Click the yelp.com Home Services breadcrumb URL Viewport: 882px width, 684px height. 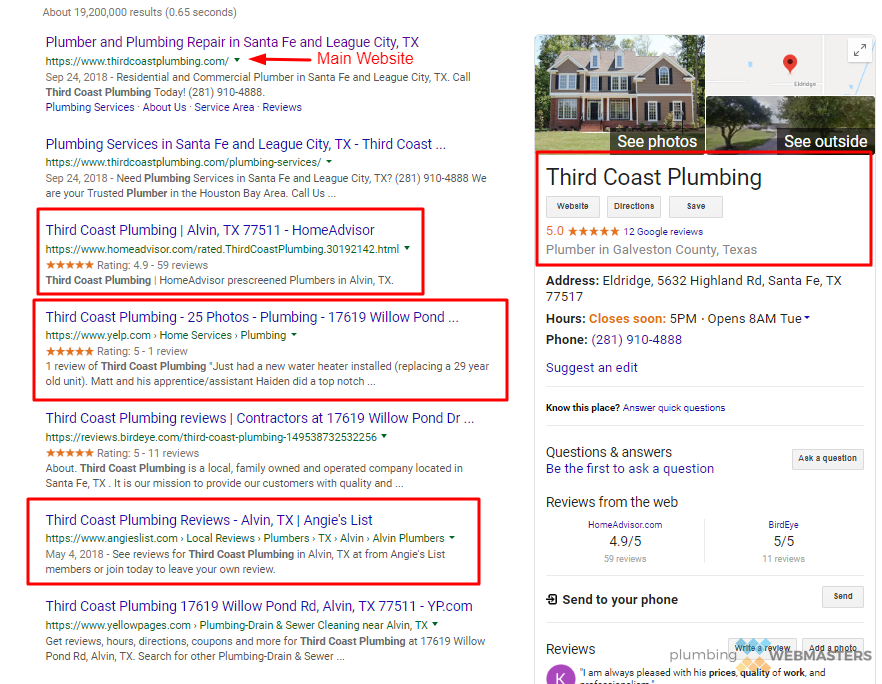coord(166,335)
